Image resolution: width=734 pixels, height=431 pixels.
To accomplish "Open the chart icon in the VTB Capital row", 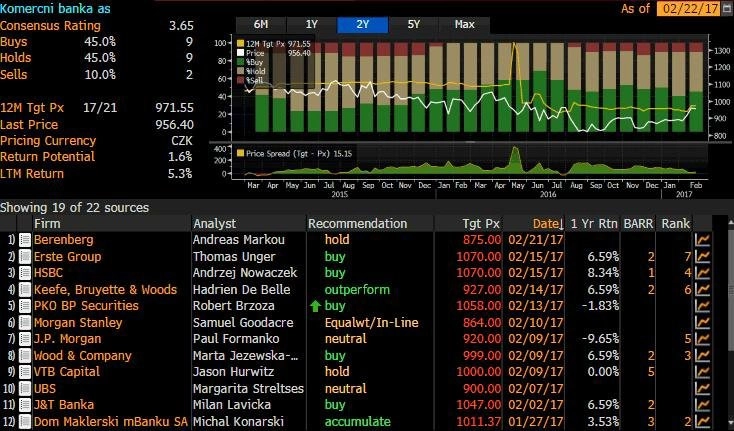I will [703, 372].
